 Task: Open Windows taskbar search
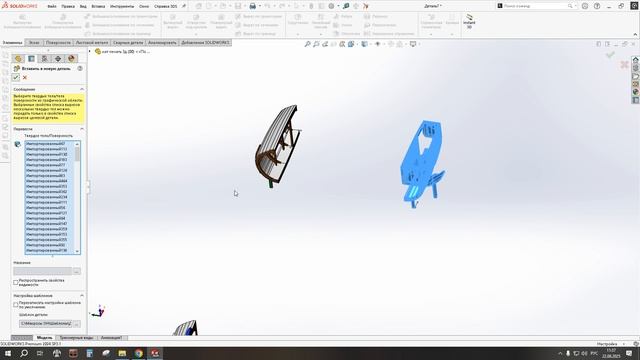24,353
